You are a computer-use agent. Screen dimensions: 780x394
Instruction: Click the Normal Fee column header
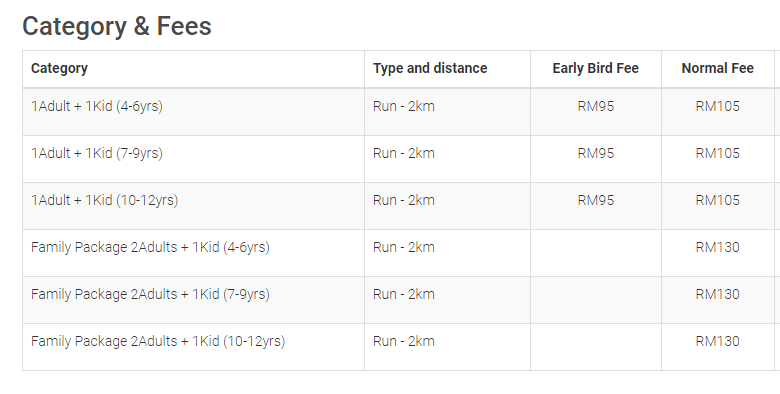[717, 68]
